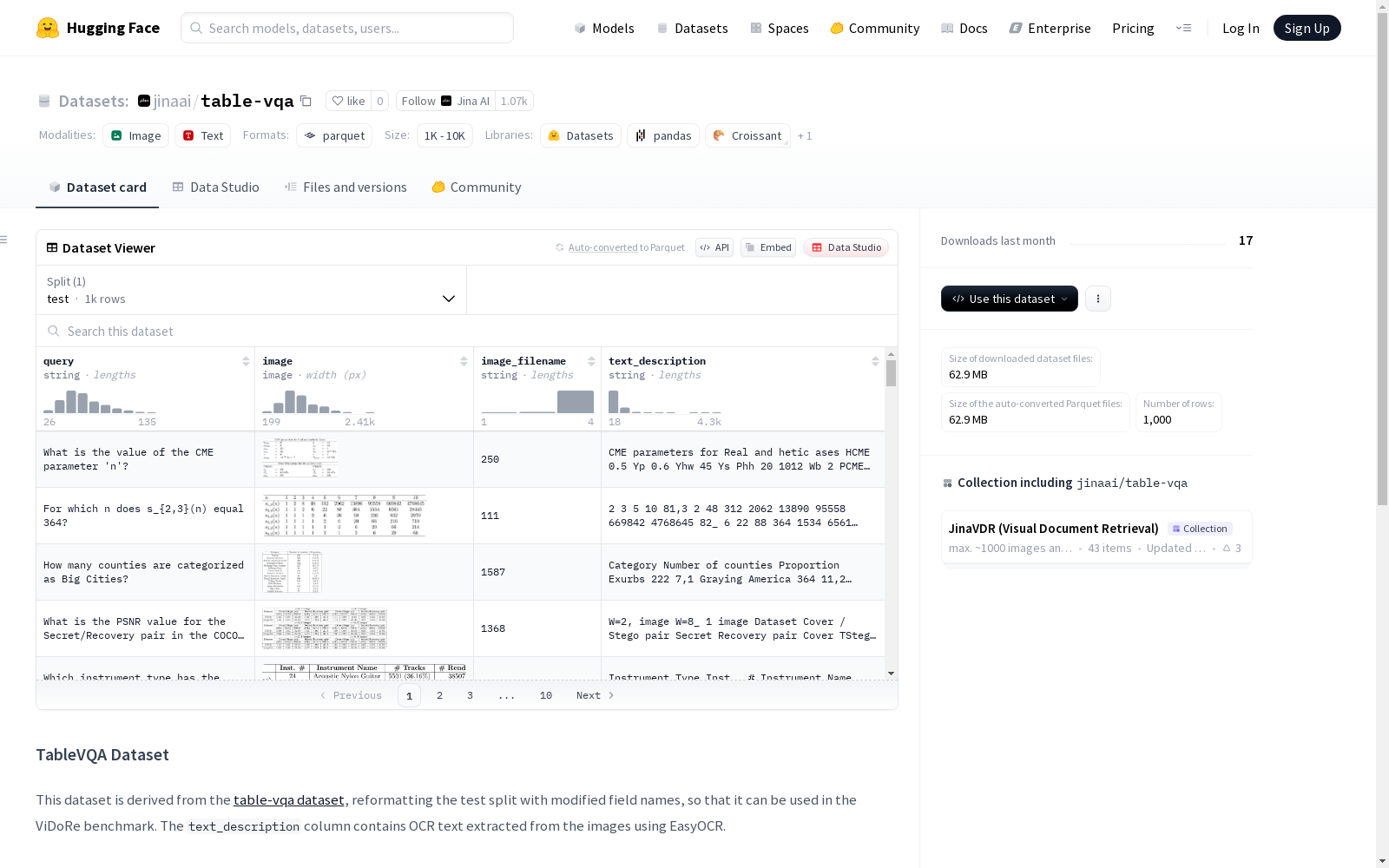Open Models in the top navigation
1389x868 pixels.
pyautogui.click(x=604, y=28)
